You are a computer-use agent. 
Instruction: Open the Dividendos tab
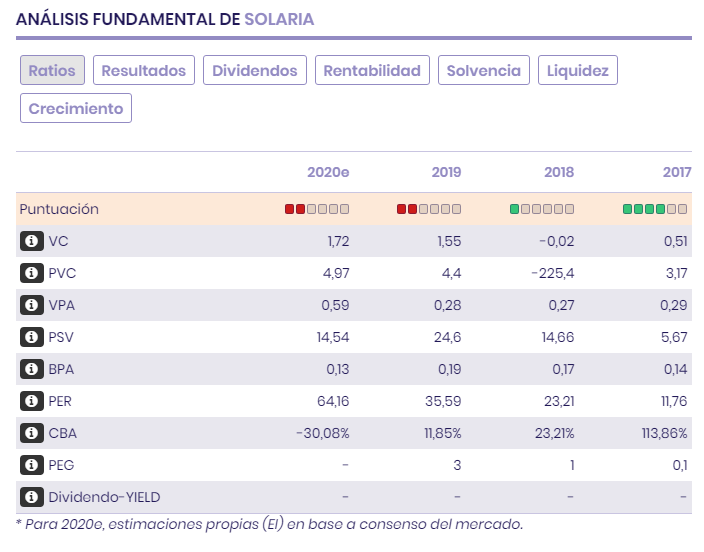click(254, 70)
